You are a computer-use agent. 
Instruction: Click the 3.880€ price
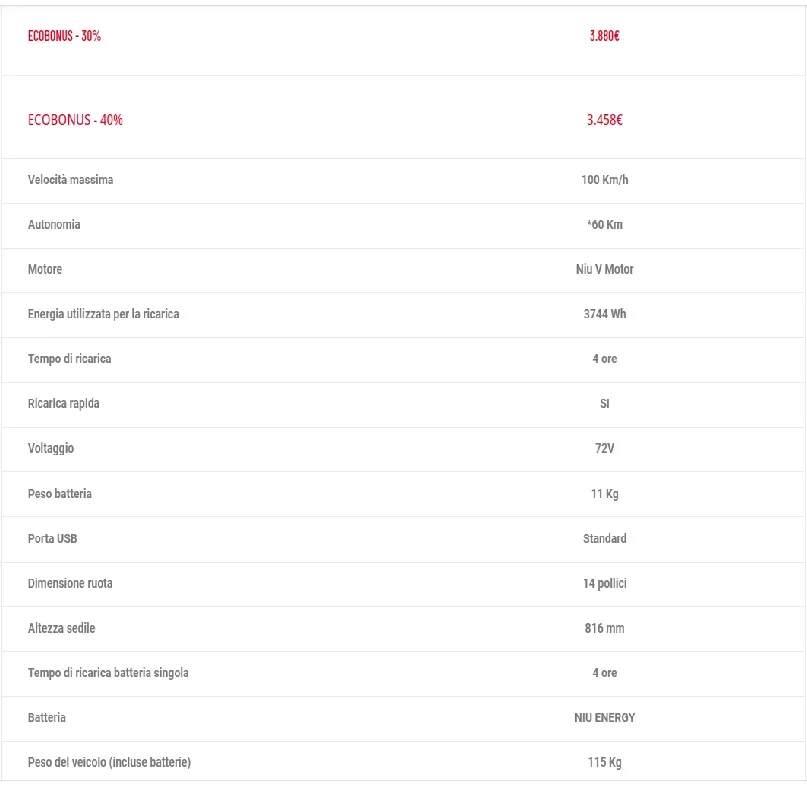tap(604, 36)
